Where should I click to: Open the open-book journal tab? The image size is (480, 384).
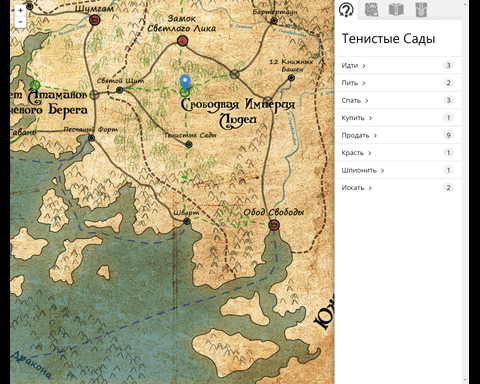(x=396, y=10)
